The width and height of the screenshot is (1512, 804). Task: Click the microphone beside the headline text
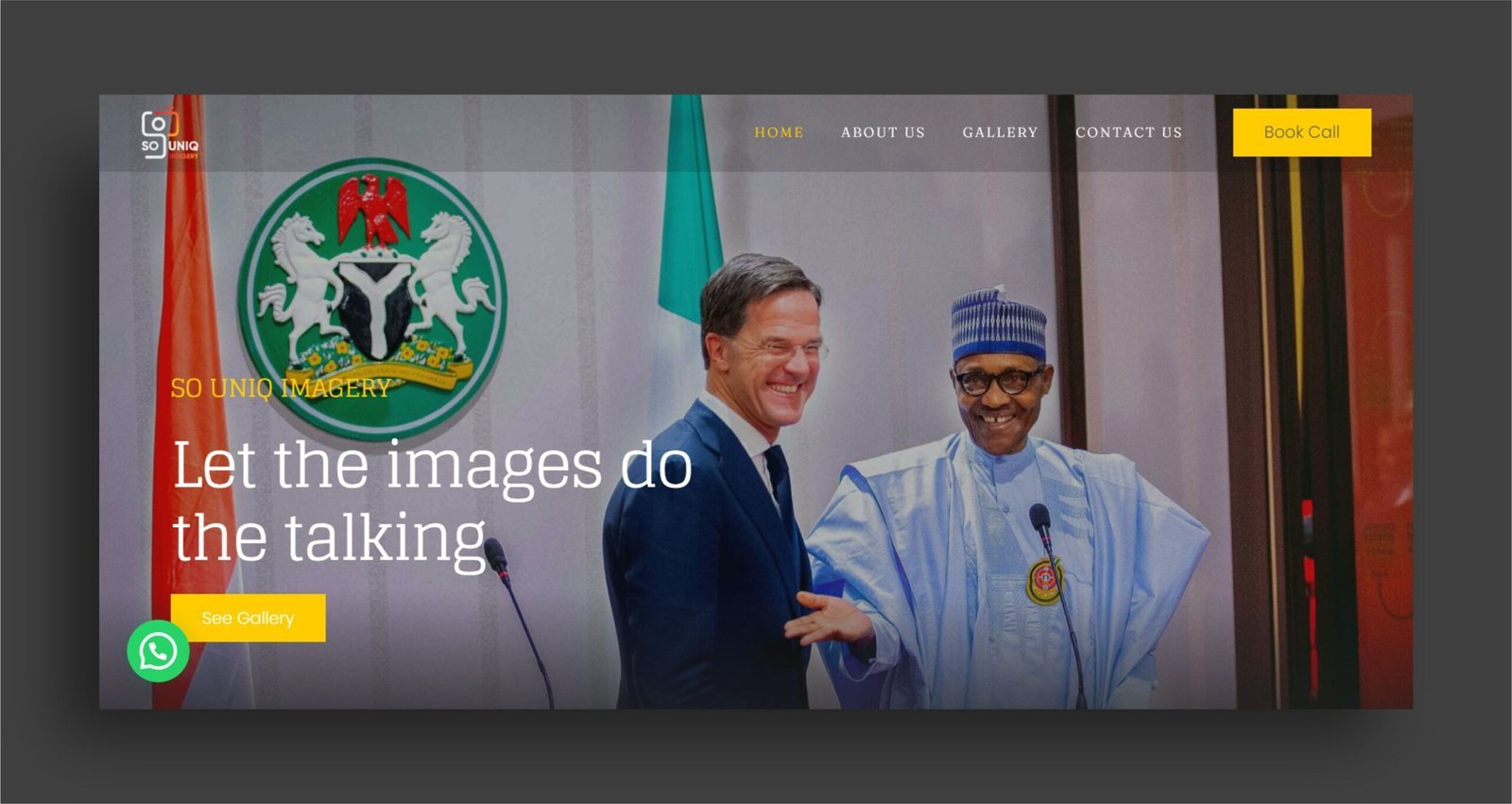(x=518, y=624)
